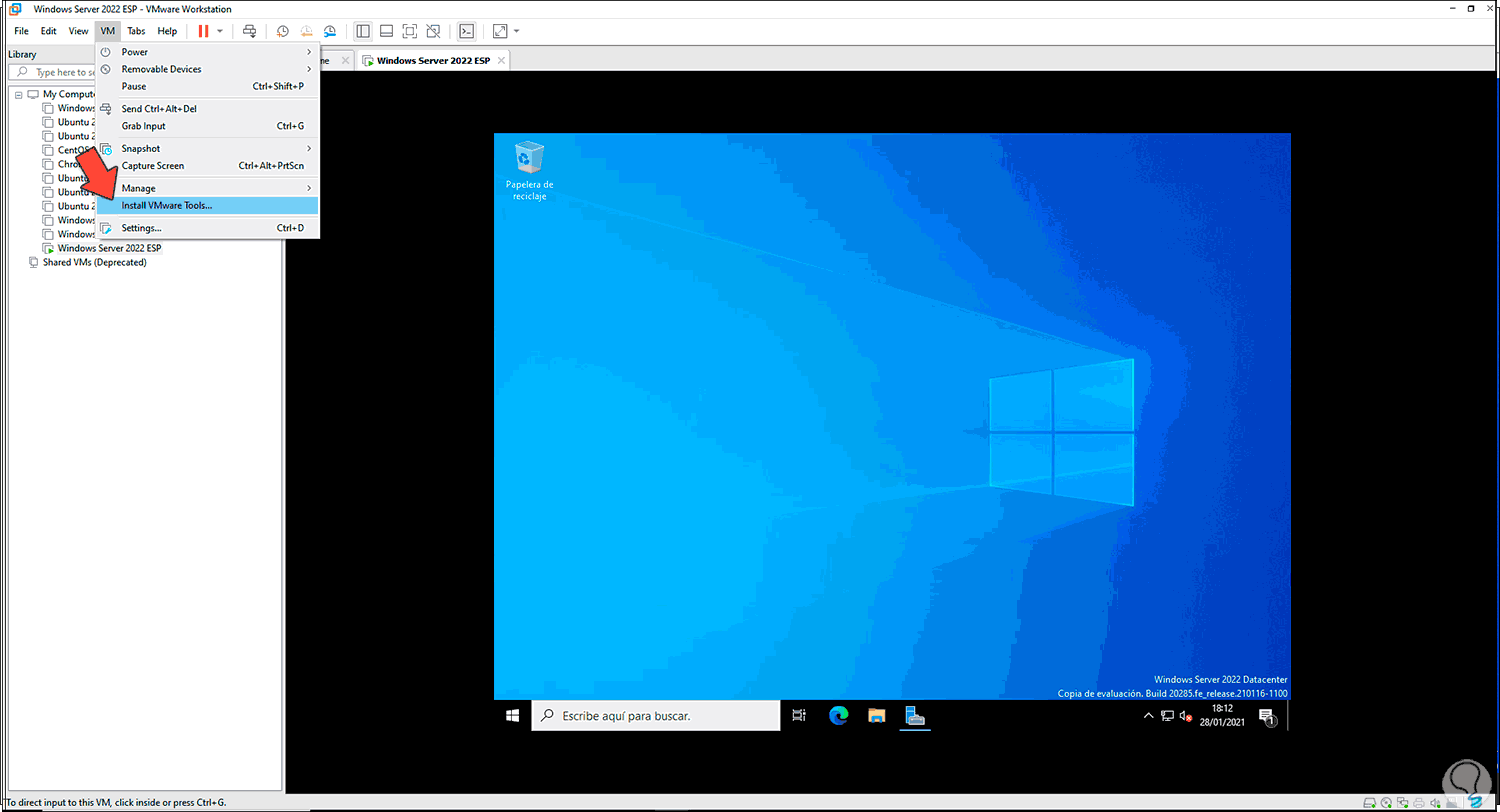Open the View menu

pos(78,31)
